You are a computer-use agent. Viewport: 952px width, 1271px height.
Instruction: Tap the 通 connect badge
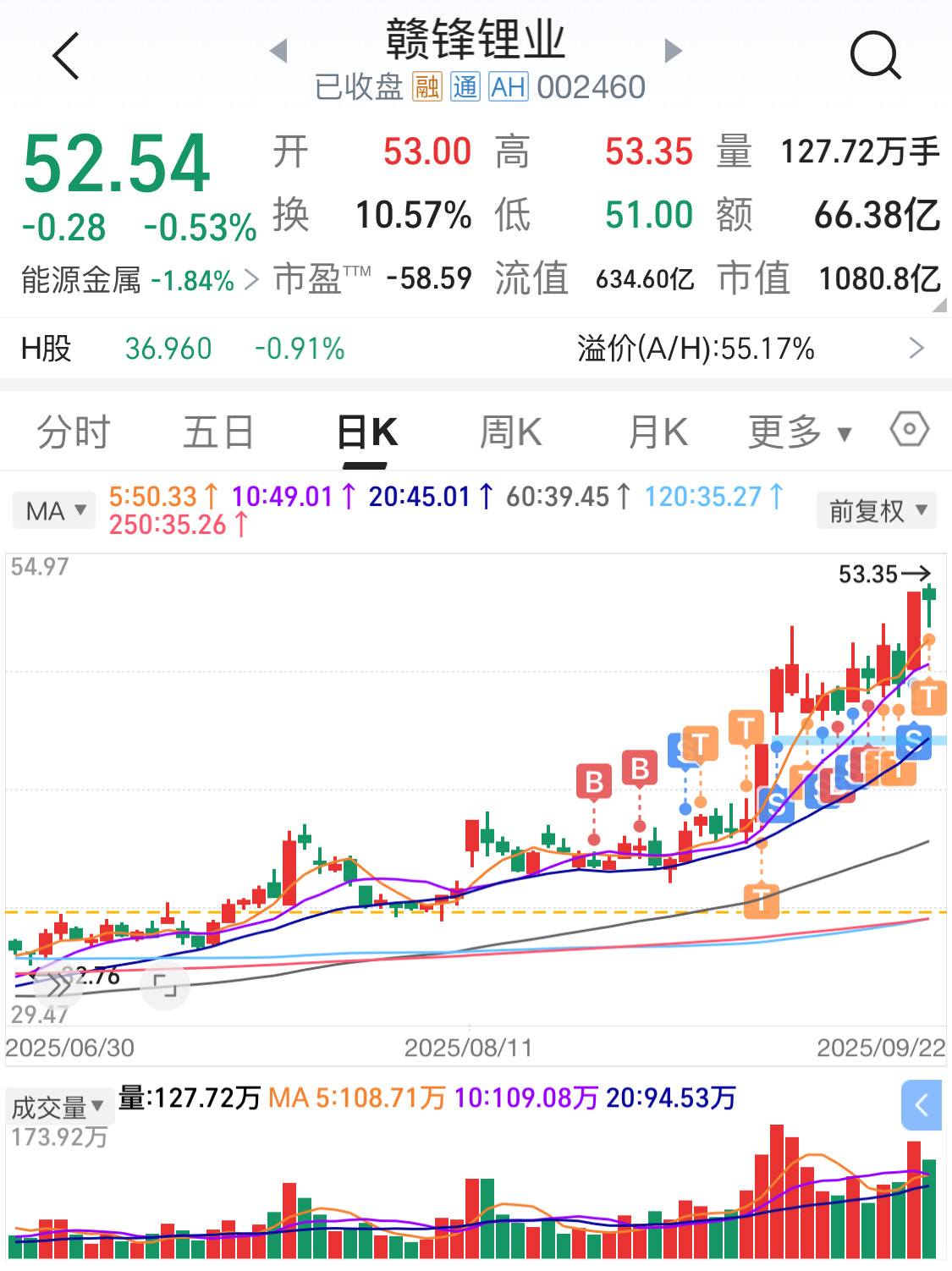[x=465, y=86]
